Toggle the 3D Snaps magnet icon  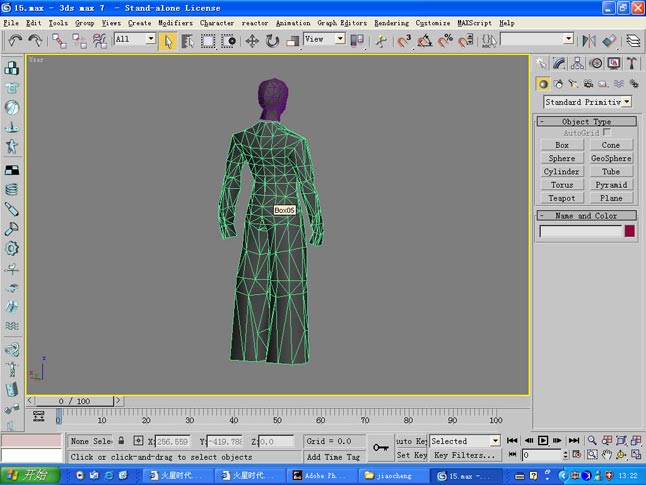tap(404, 41)
